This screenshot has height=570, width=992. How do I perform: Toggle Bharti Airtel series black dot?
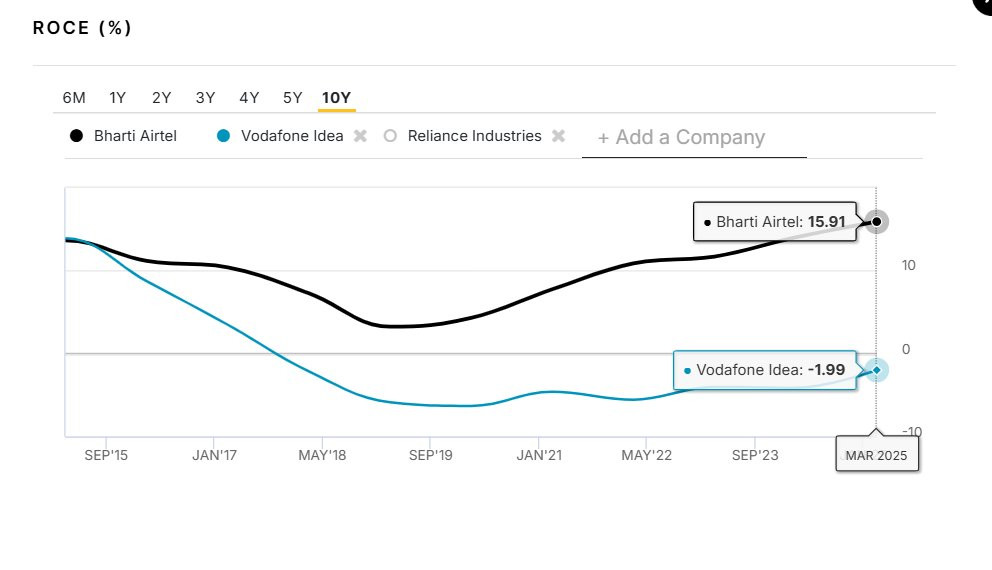point(76,136)
